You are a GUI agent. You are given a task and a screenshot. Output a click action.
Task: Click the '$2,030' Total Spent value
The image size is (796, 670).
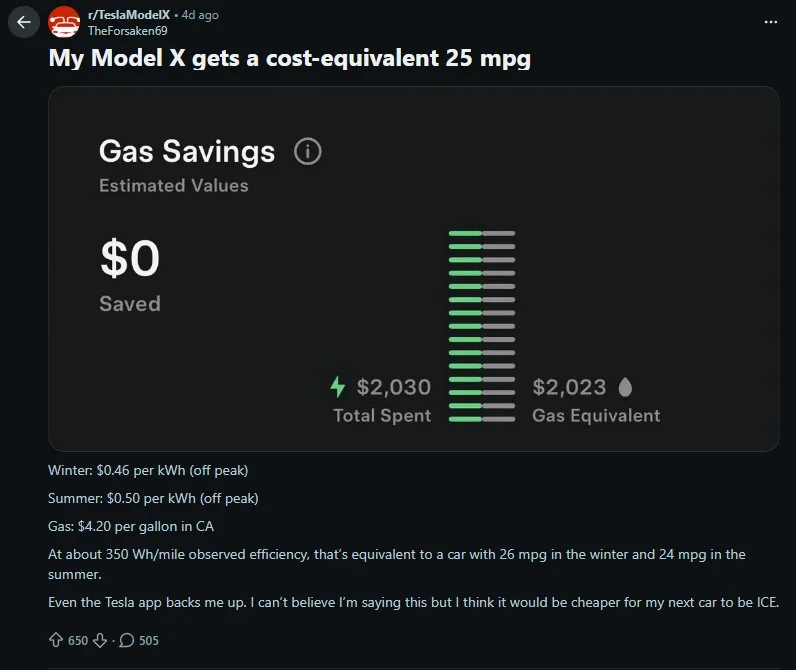(394, 387)
